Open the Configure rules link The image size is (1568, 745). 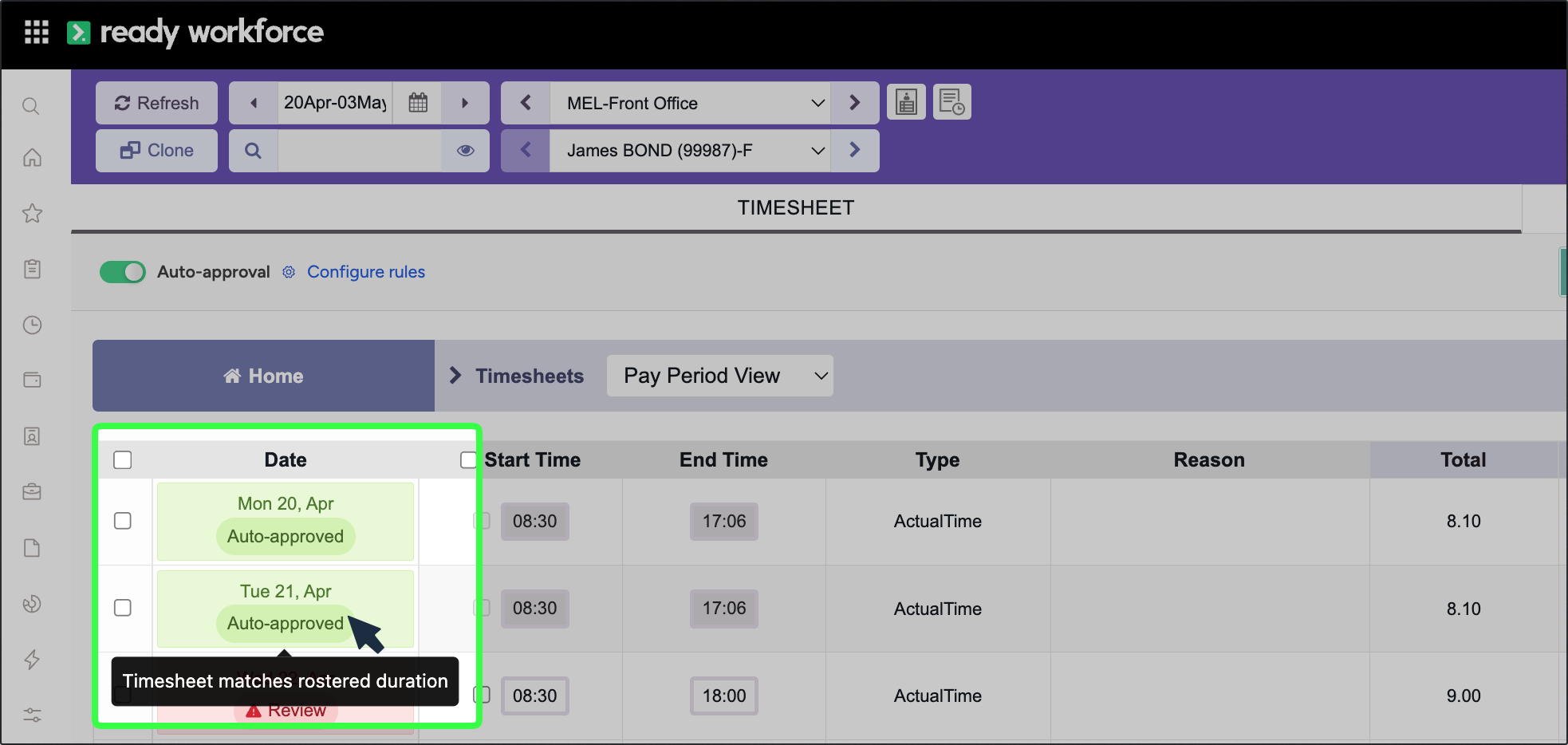[366, 272]
